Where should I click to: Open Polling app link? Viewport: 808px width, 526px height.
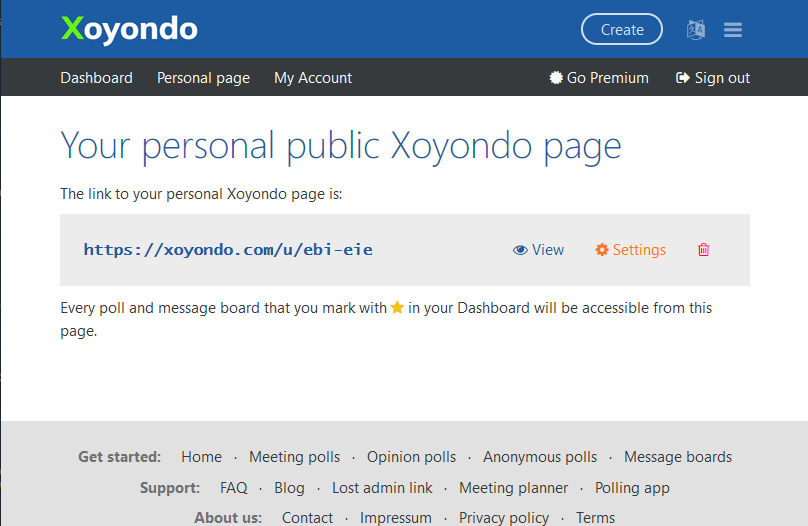[x=632, y=488]
